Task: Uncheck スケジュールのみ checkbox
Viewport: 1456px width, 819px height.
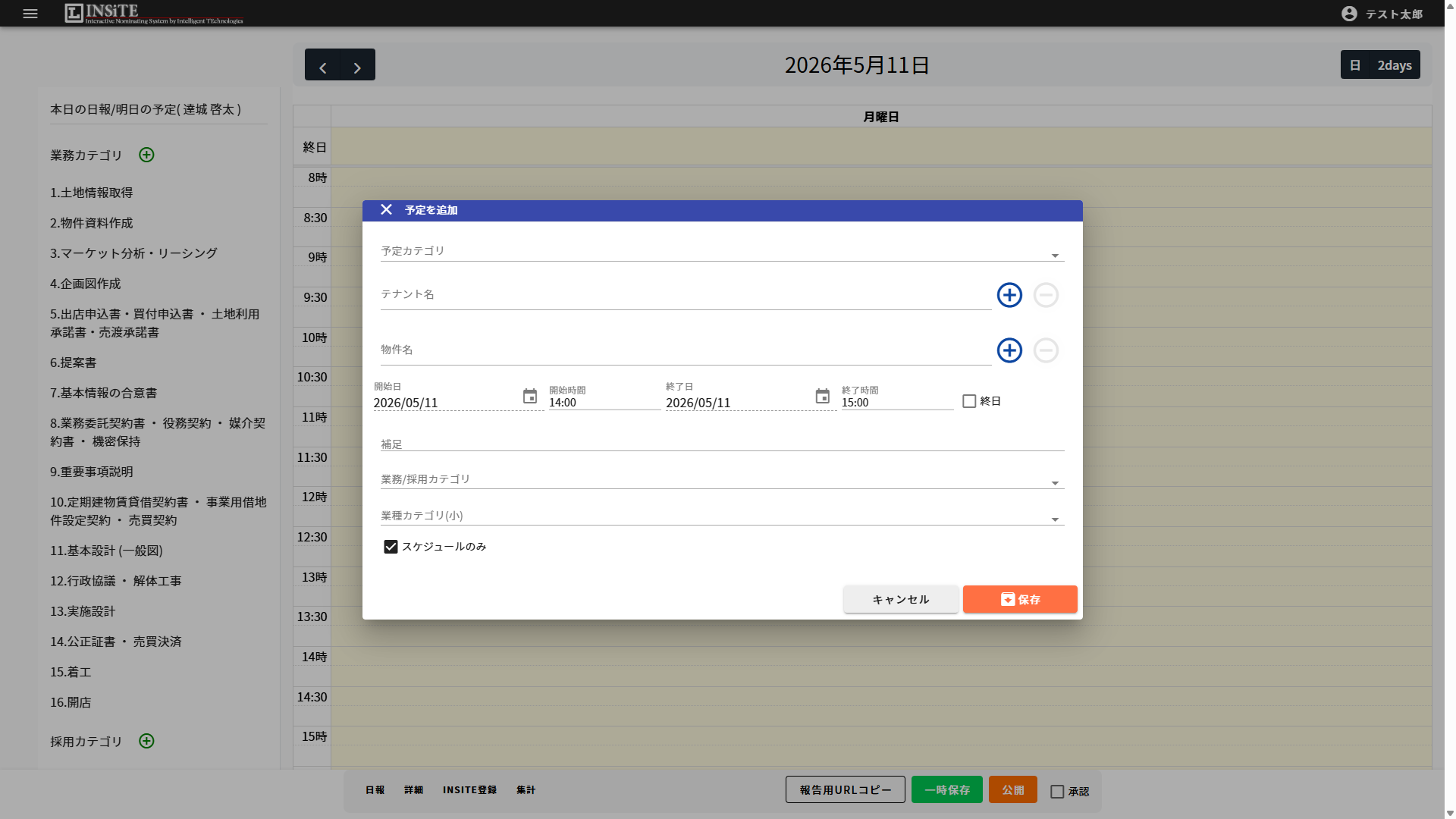Action: (x=391, y=547)
